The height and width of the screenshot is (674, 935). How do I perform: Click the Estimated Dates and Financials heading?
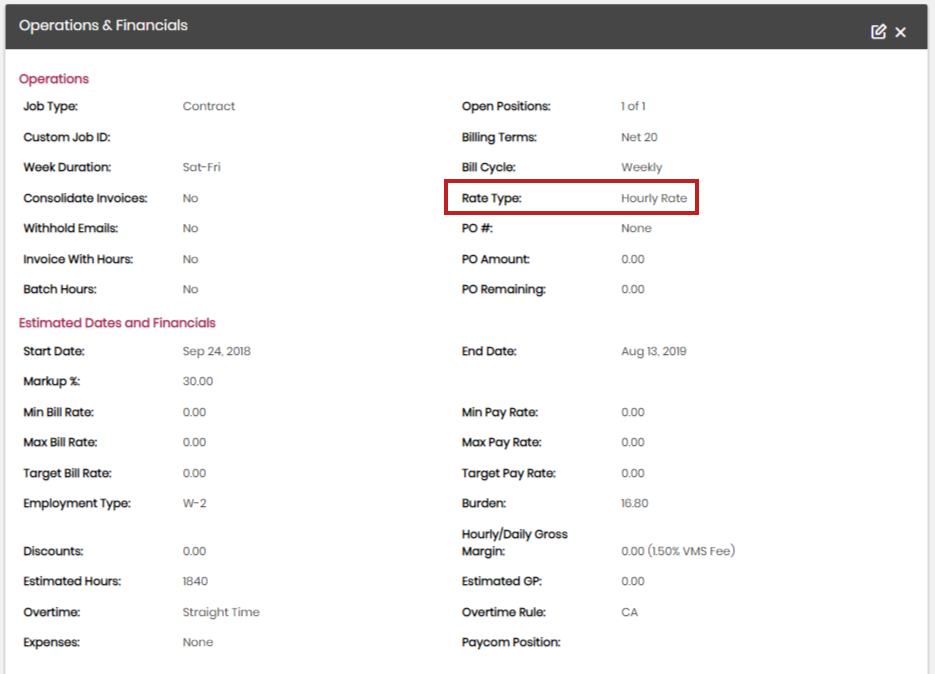tap(117, 323)
